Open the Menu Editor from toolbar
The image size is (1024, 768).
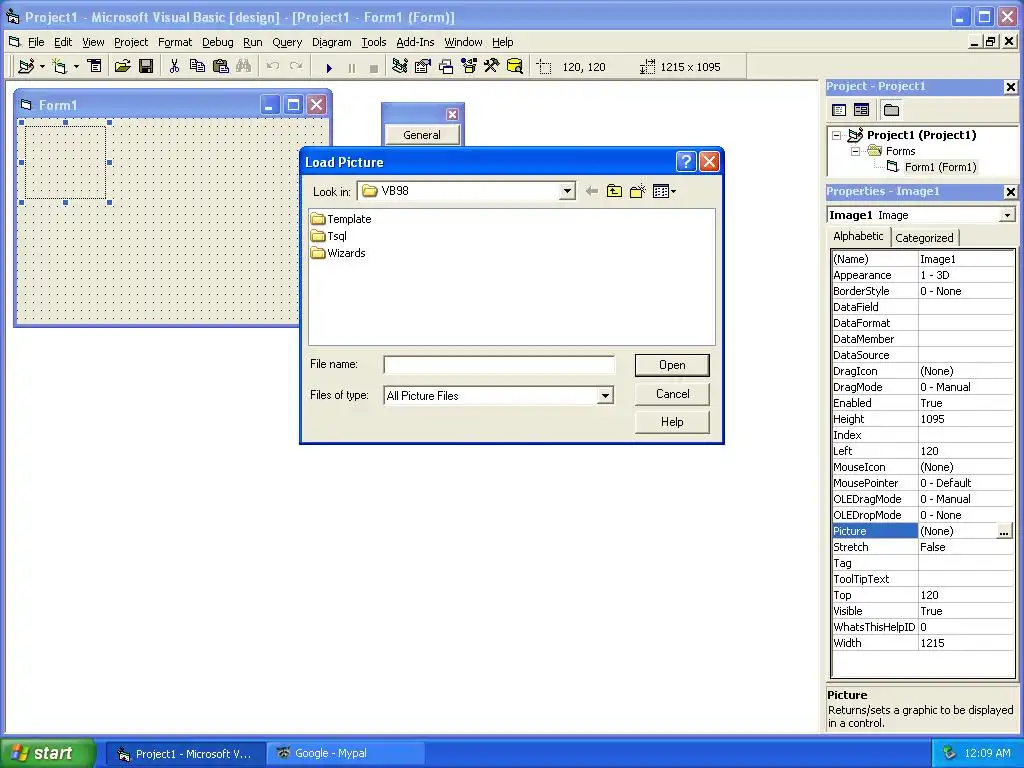point(95,67)
